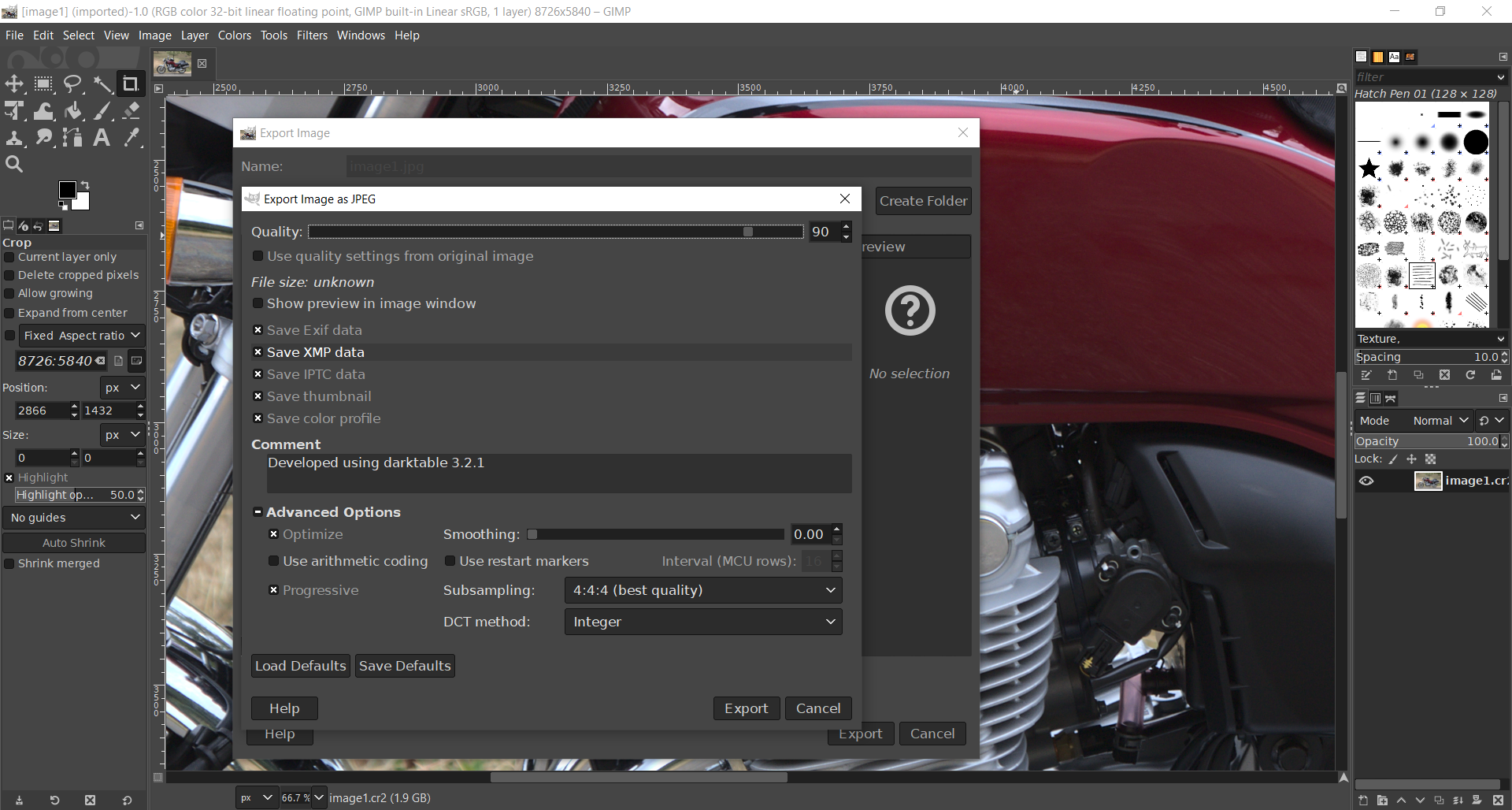Image resolution: width=1512 pixels, height=810 pixels.
Task: Hide the image1.cr2 layer via eye icon
Action: coord(1366,481)
